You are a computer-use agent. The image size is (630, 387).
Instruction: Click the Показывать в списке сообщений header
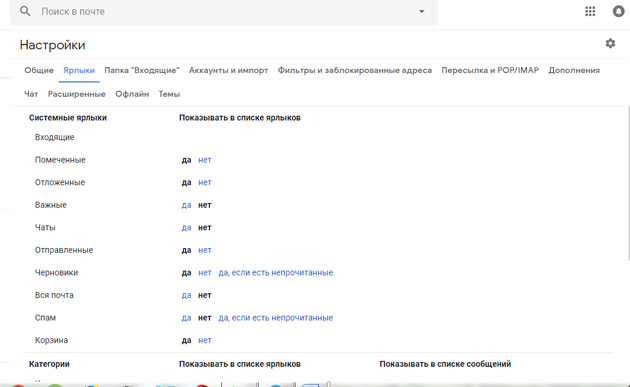pyautogui.click(x=445, y=364)
